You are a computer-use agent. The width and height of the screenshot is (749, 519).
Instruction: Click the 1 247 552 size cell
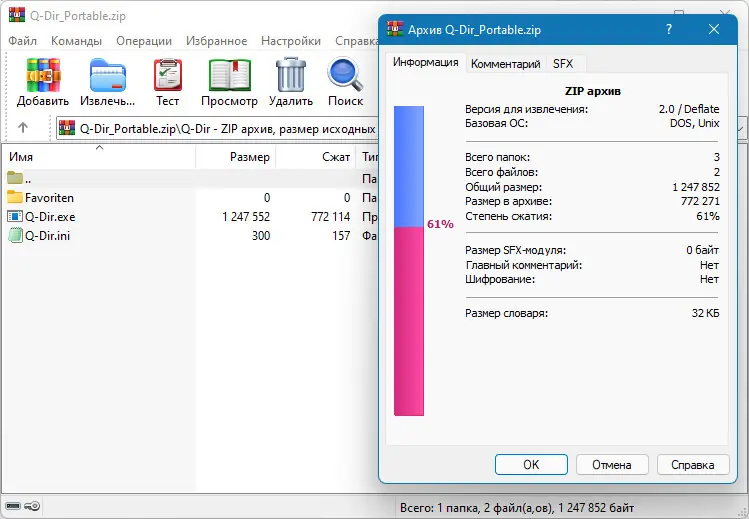tap(246, 216)
